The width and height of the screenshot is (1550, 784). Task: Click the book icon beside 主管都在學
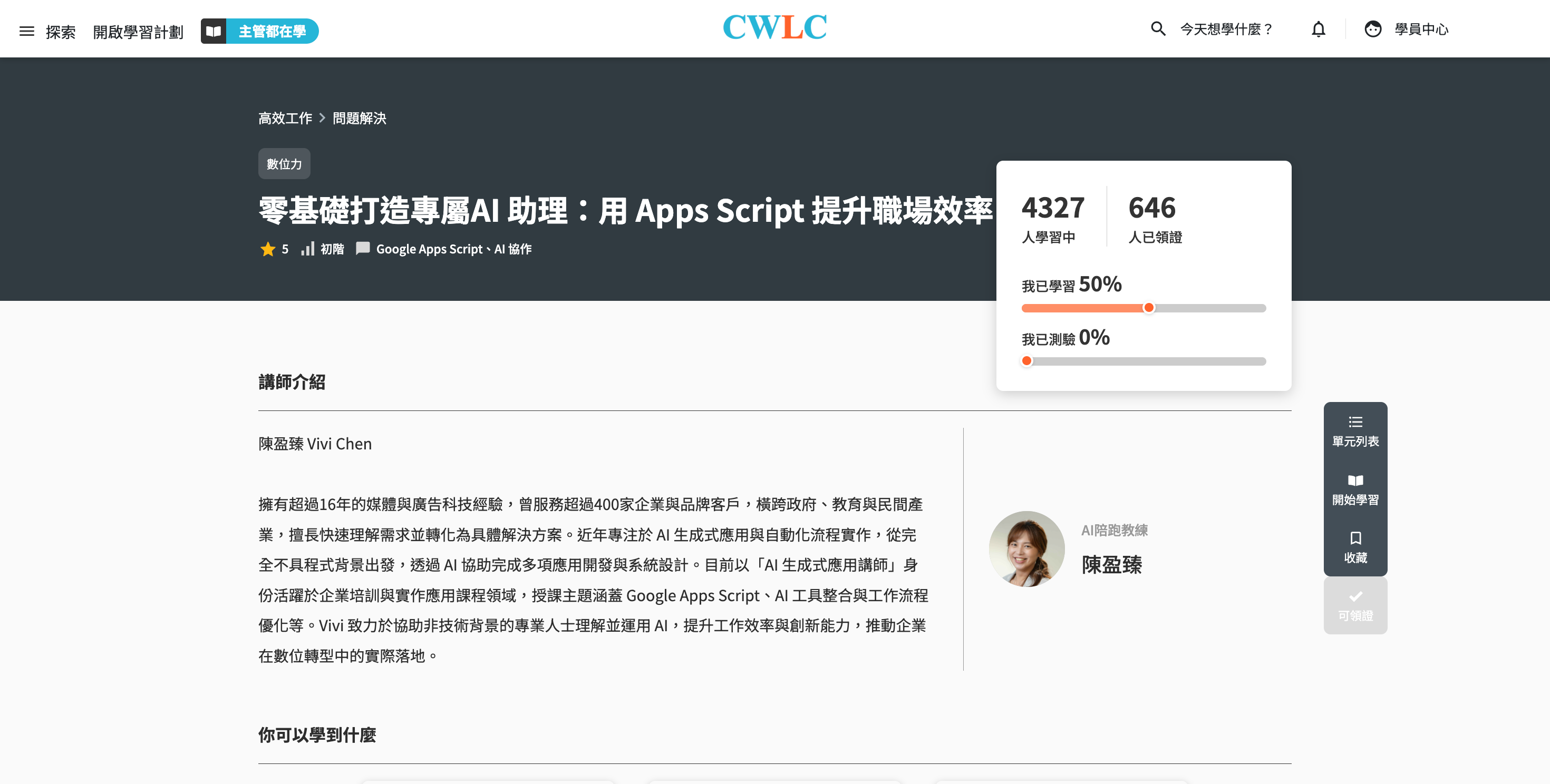click(x=214, y=31)
